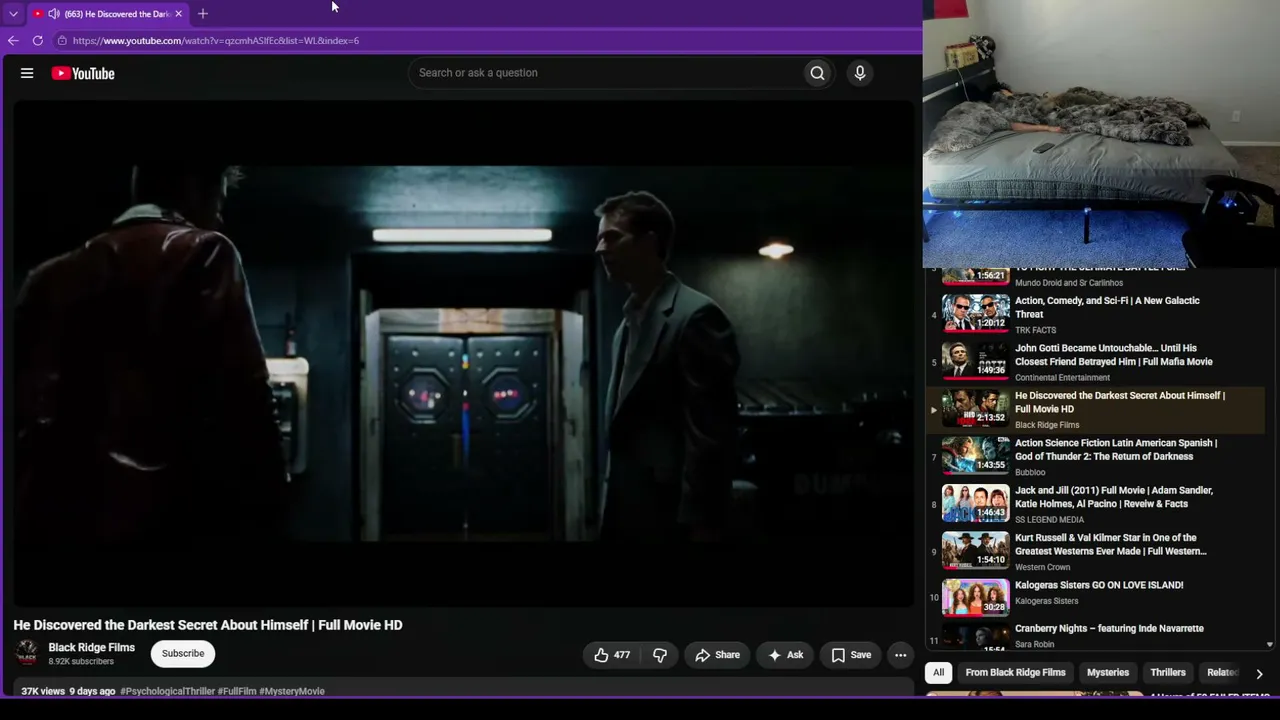
Task: Open the Ask assistant for this video
Action: click(785, 655)
